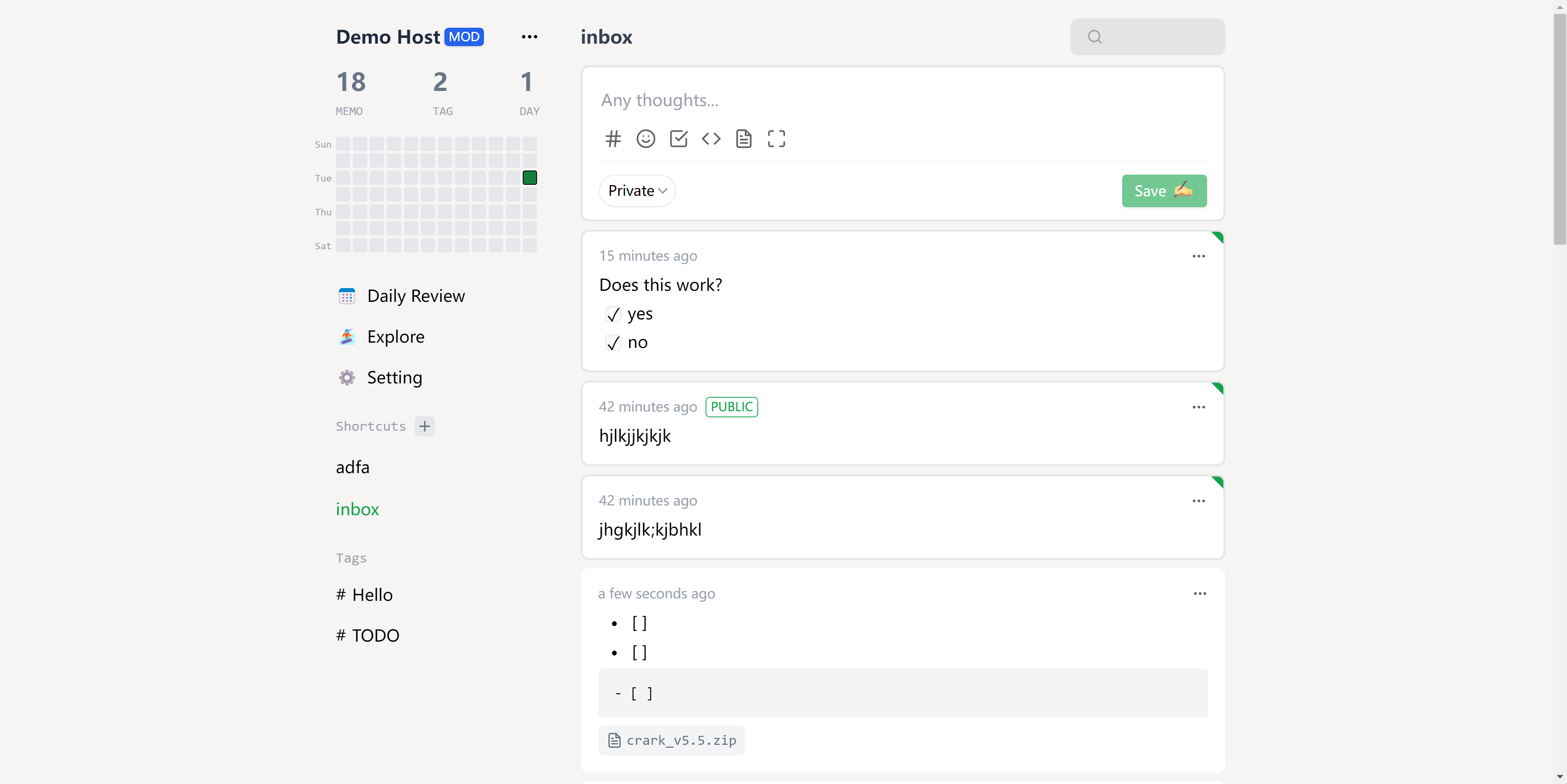Filter by the TODO tag
This screenshot has height=784, width=1567.
coord(367,636)
